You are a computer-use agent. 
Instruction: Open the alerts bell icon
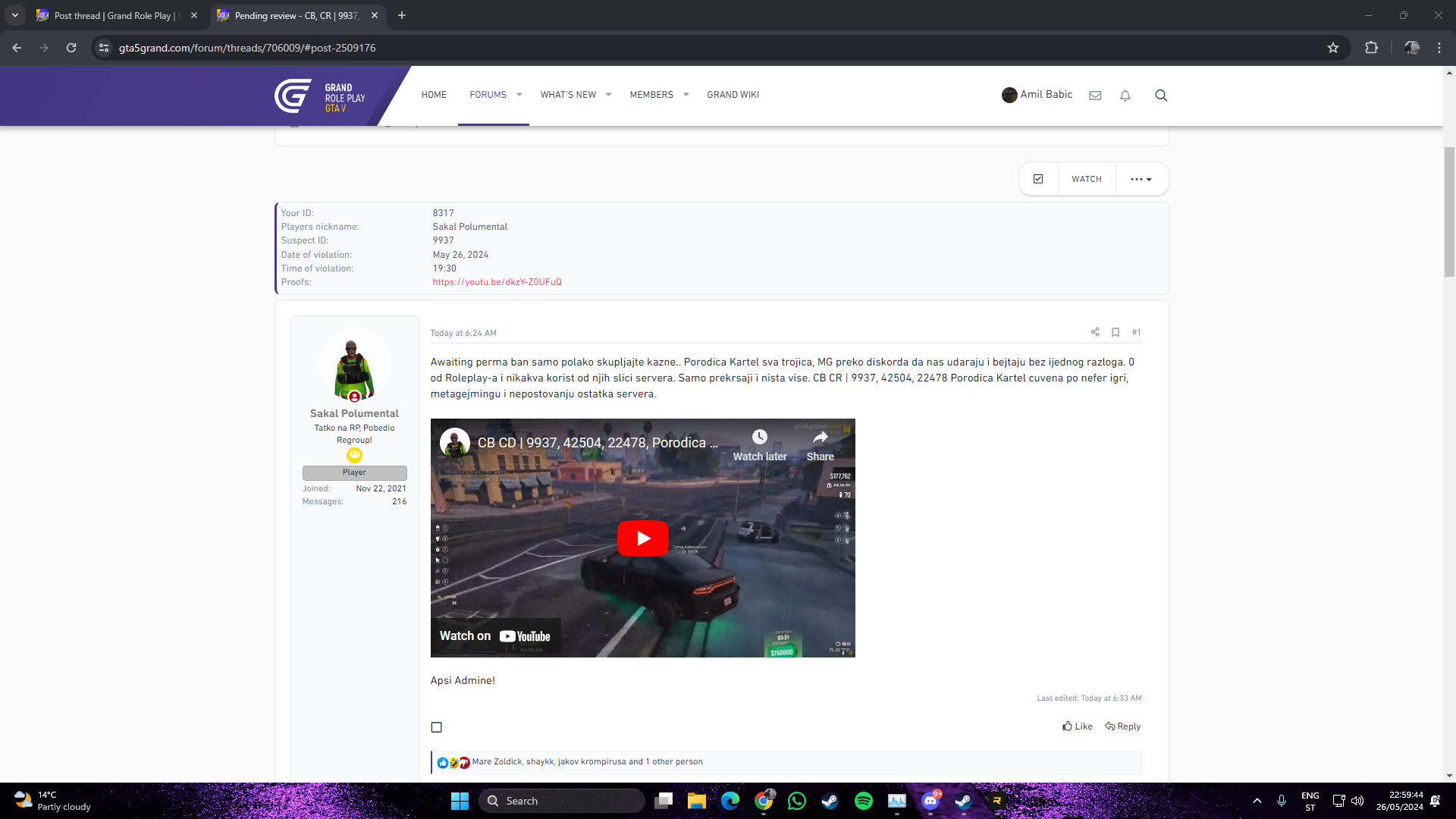(x=1125, y=96)
